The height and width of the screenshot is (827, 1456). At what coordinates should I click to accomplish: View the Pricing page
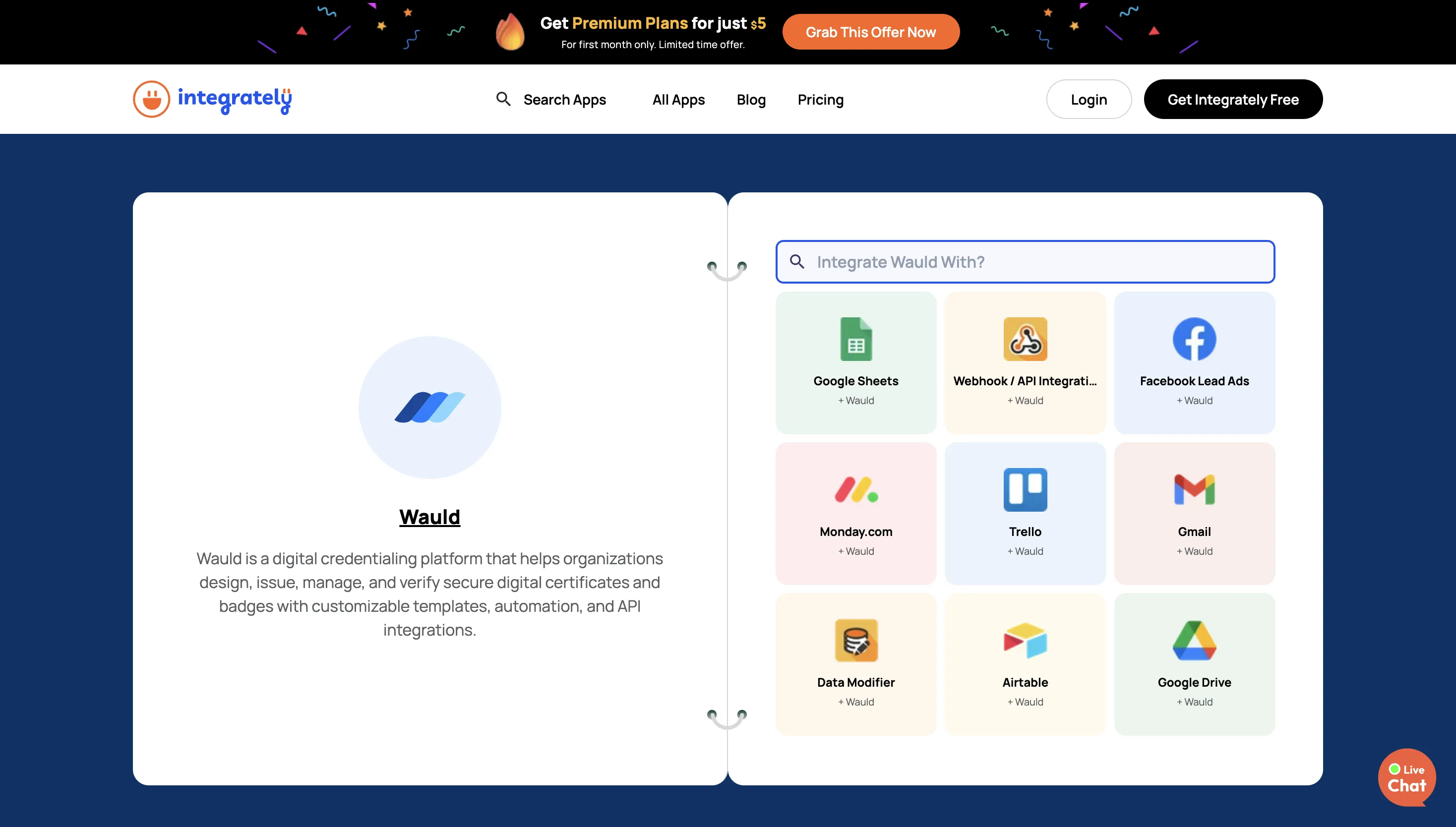tap(820, 99)
